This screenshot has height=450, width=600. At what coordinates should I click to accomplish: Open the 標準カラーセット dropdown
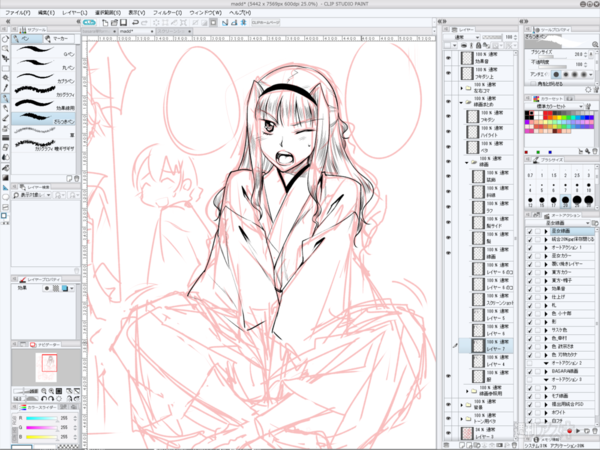[554, 106]
